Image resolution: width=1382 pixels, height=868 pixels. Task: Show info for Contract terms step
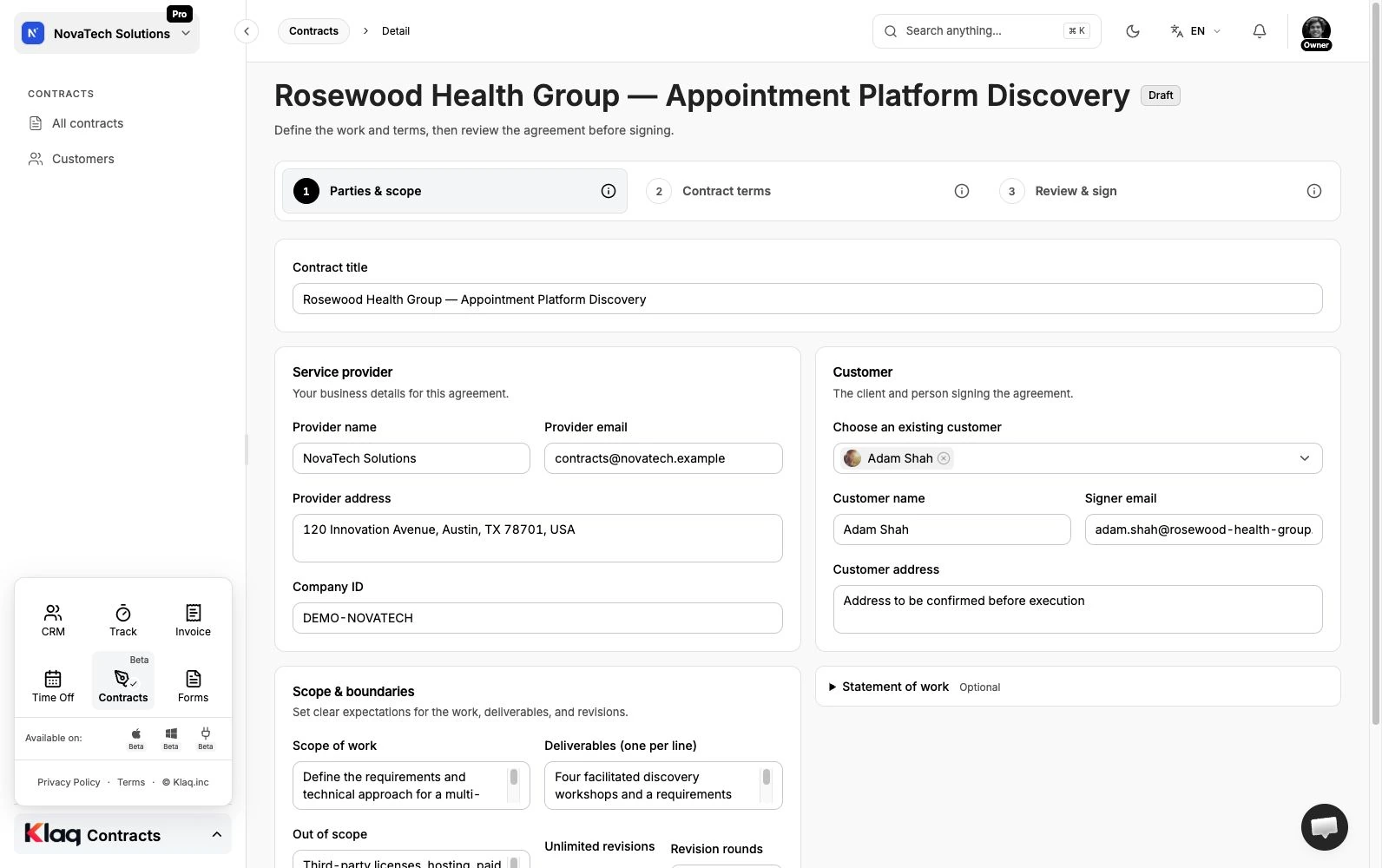point(962,191)
